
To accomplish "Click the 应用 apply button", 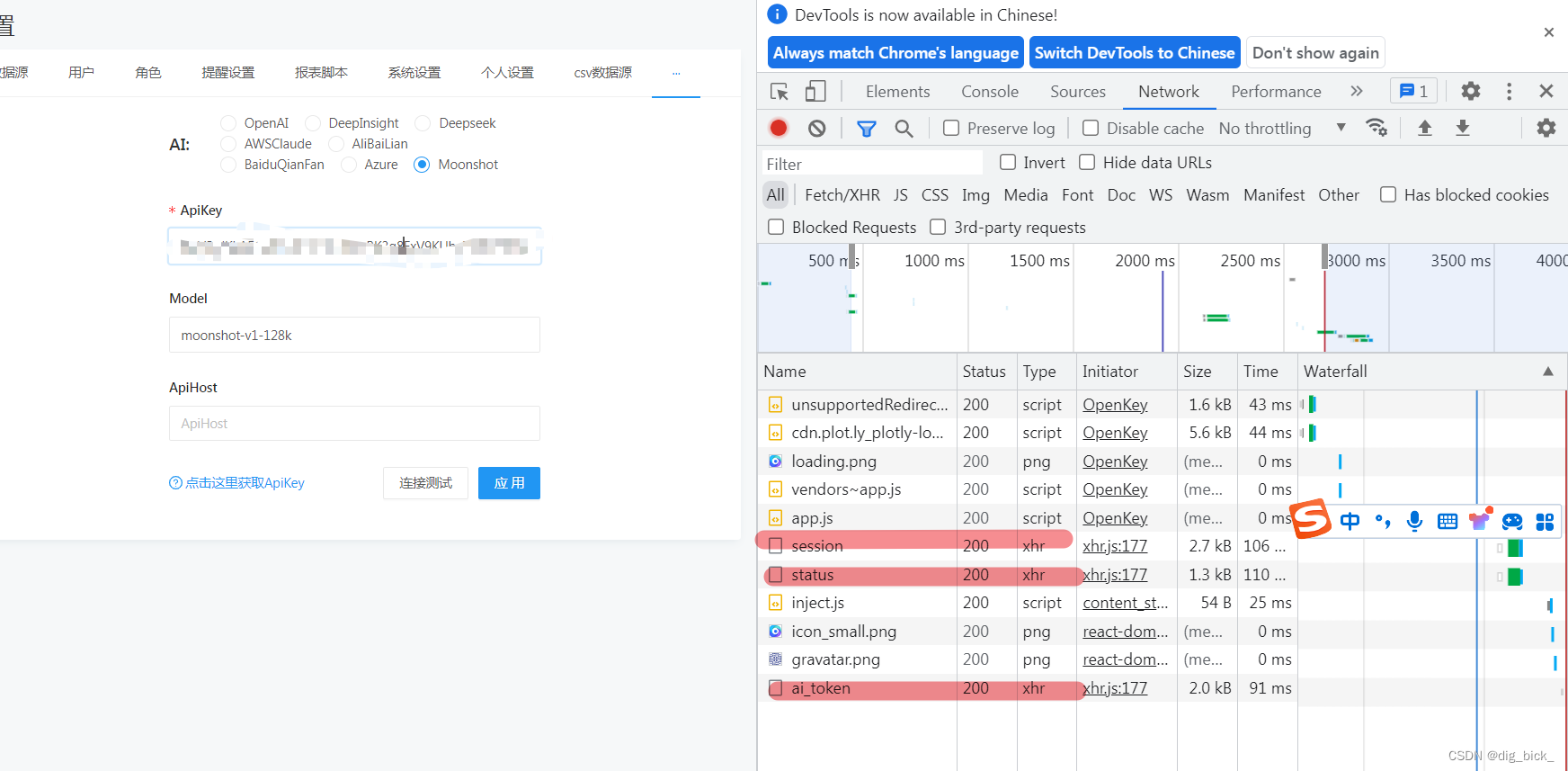I will coord(509,483).
